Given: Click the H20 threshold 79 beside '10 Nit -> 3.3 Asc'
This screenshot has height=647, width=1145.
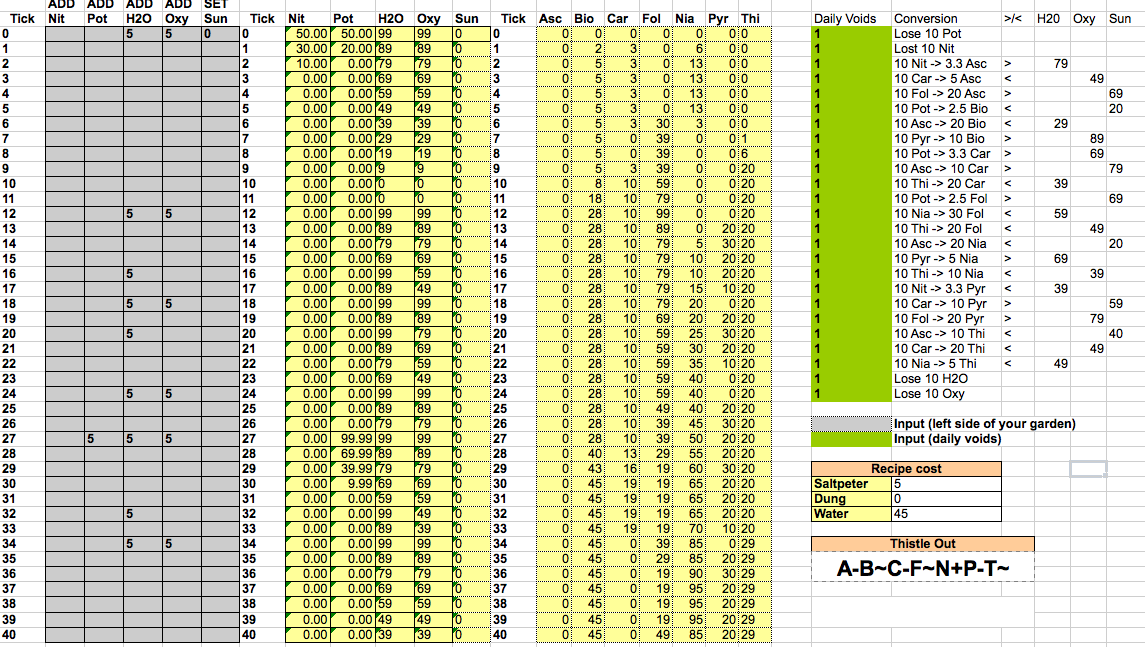Looking at the screenshot, I should tap(1052, 64).
